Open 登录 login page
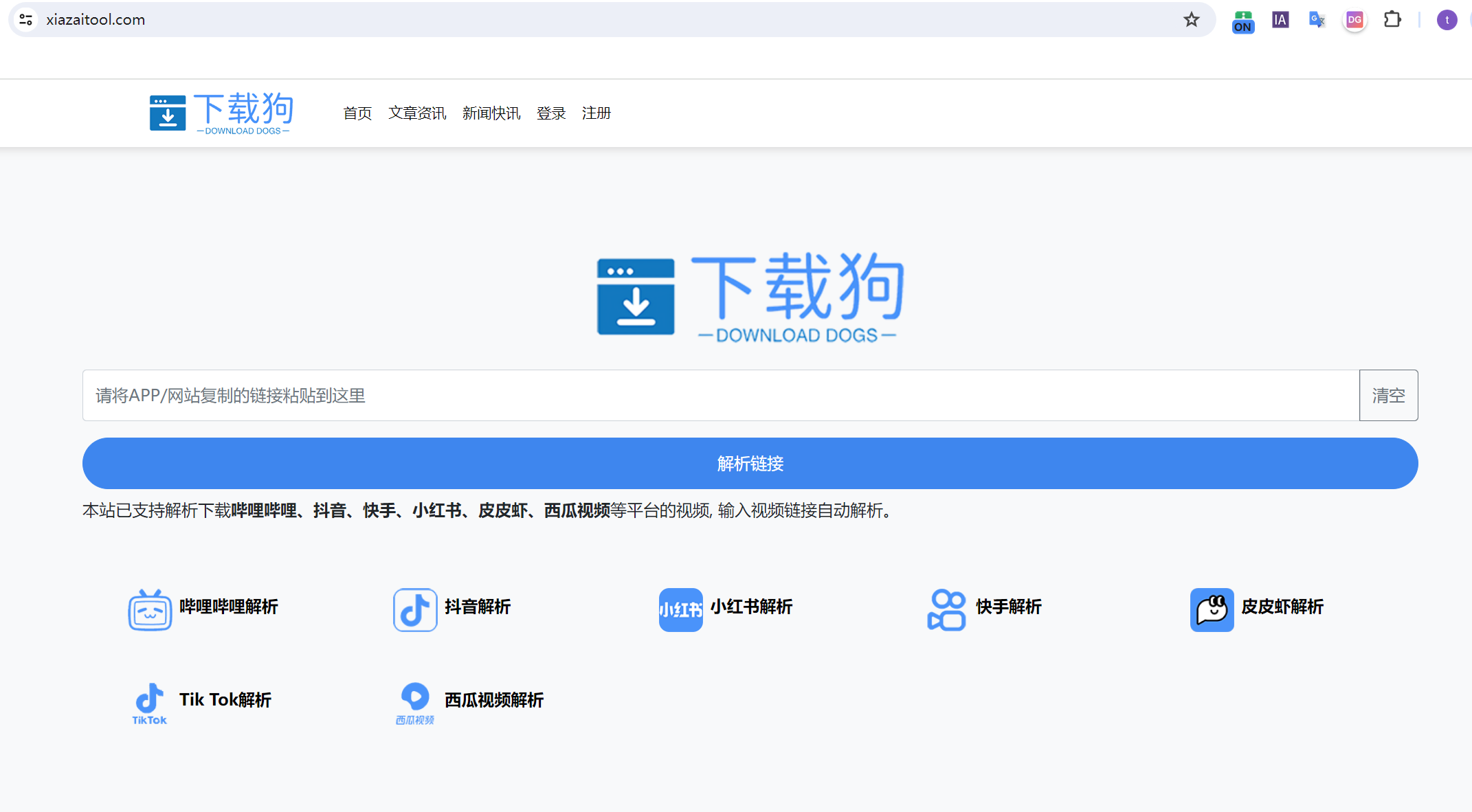 click(x=551, y=113)
